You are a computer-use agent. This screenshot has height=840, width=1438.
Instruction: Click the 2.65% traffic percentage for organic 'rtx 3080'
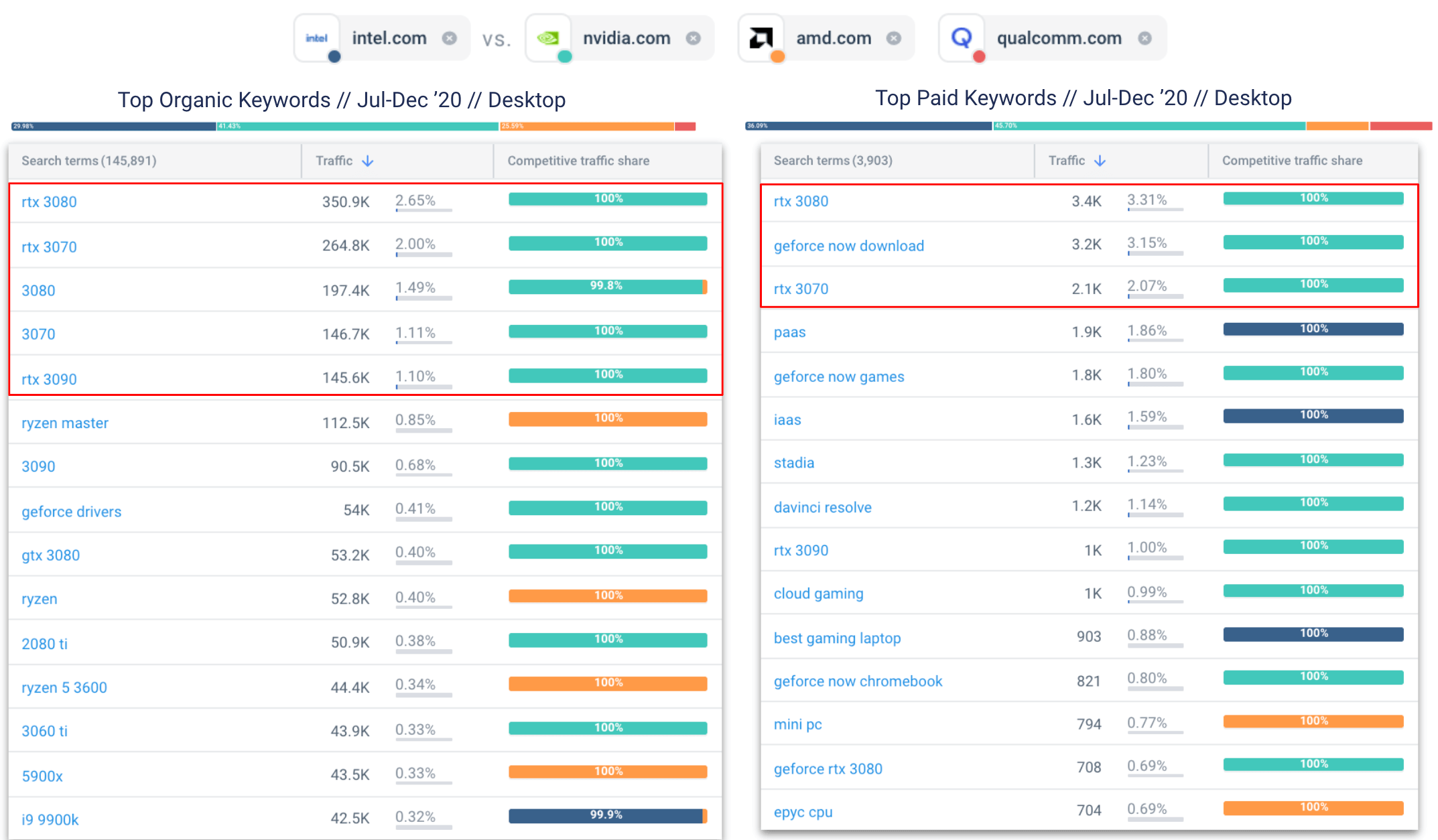pos(415,200)
